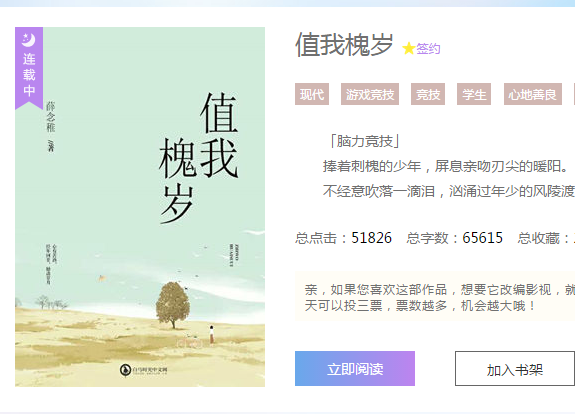Click the vote notice starting with 亲，如果您喜欢
575x414 pixels.
coord(440,297)
